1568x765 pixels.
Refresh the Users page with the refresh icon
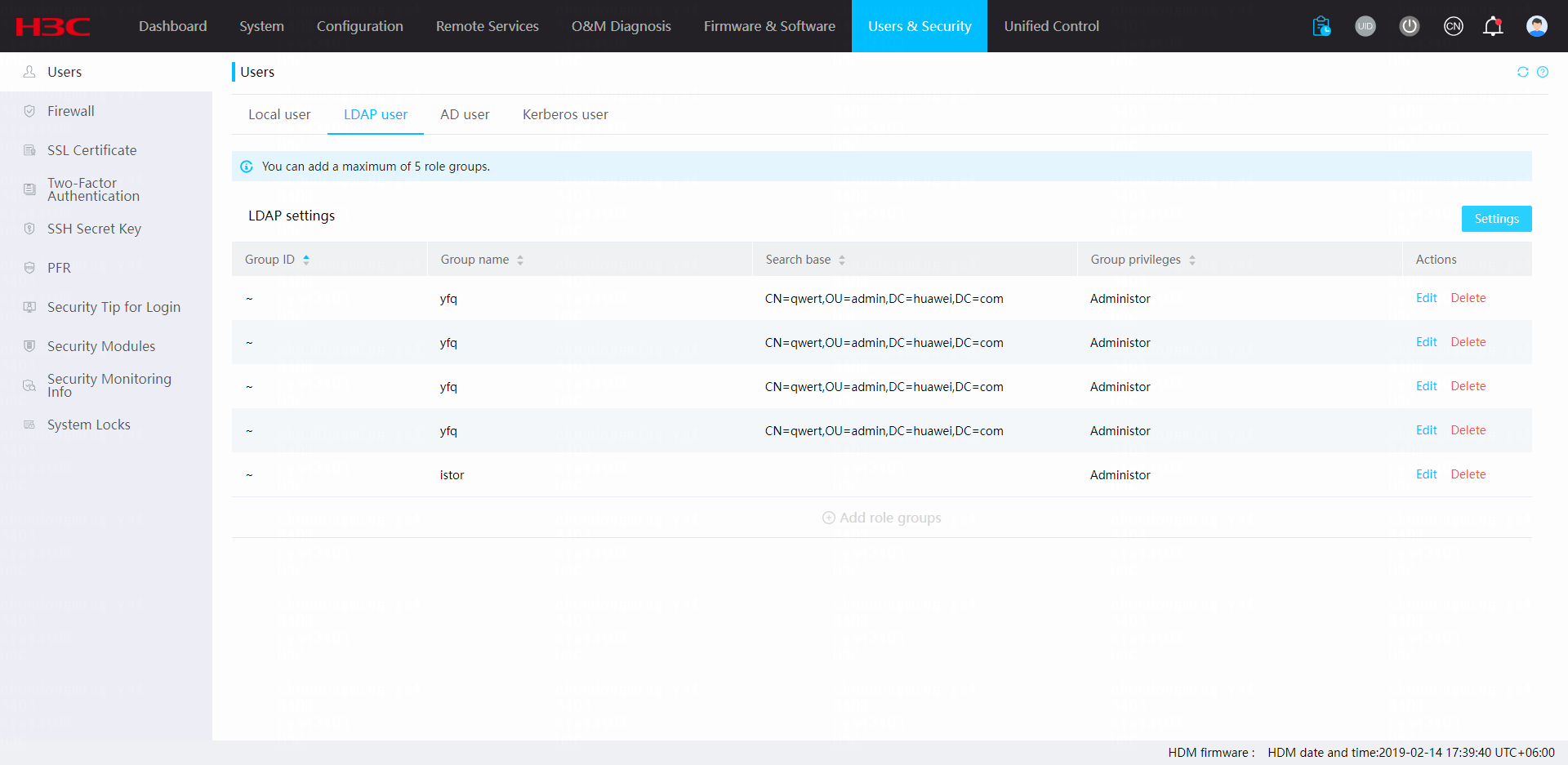tap(1523, 72)
